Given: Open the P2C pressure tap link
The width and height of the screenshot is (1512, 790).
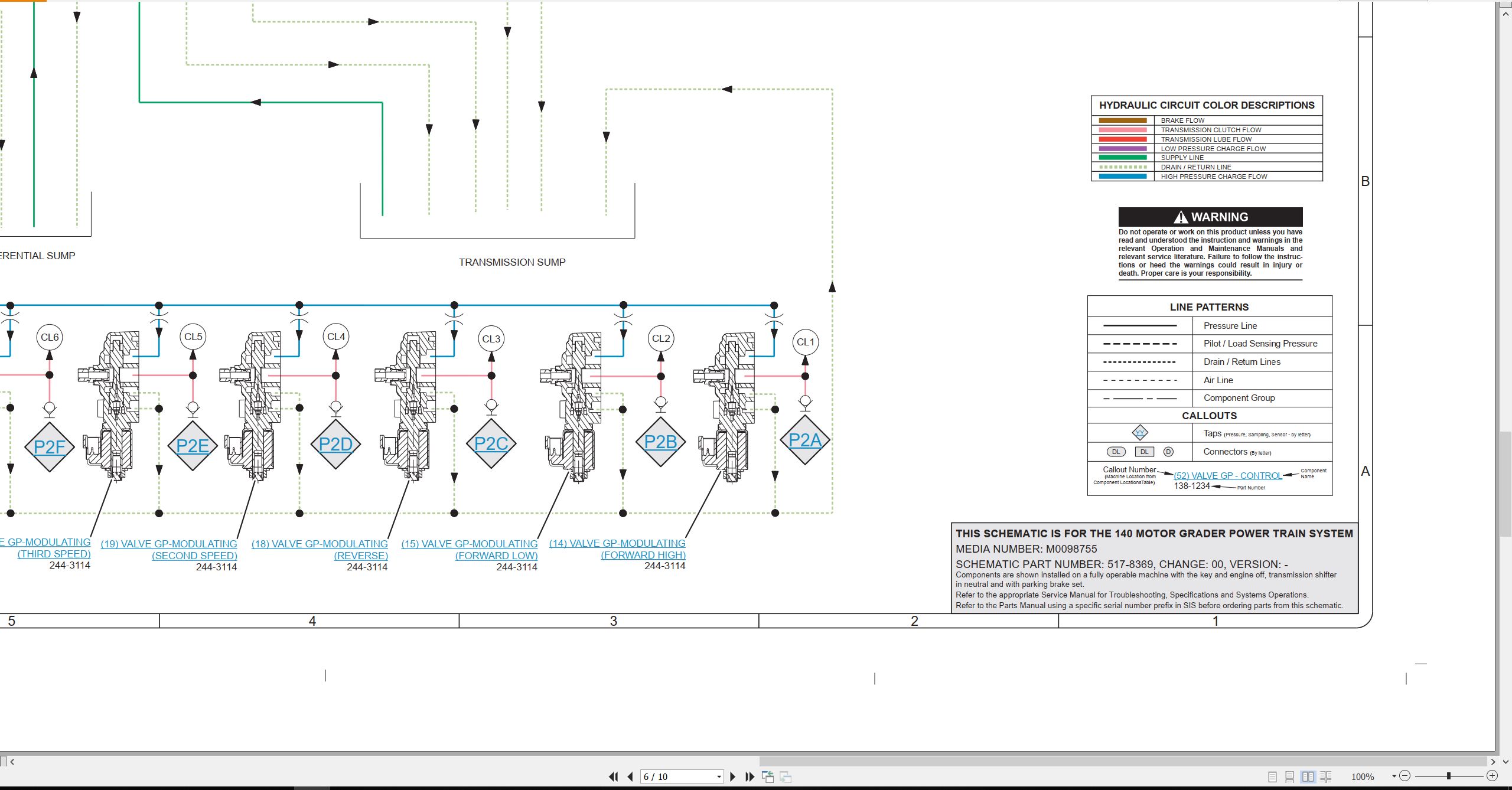Looking at the screenshot, I should (491, 443).
